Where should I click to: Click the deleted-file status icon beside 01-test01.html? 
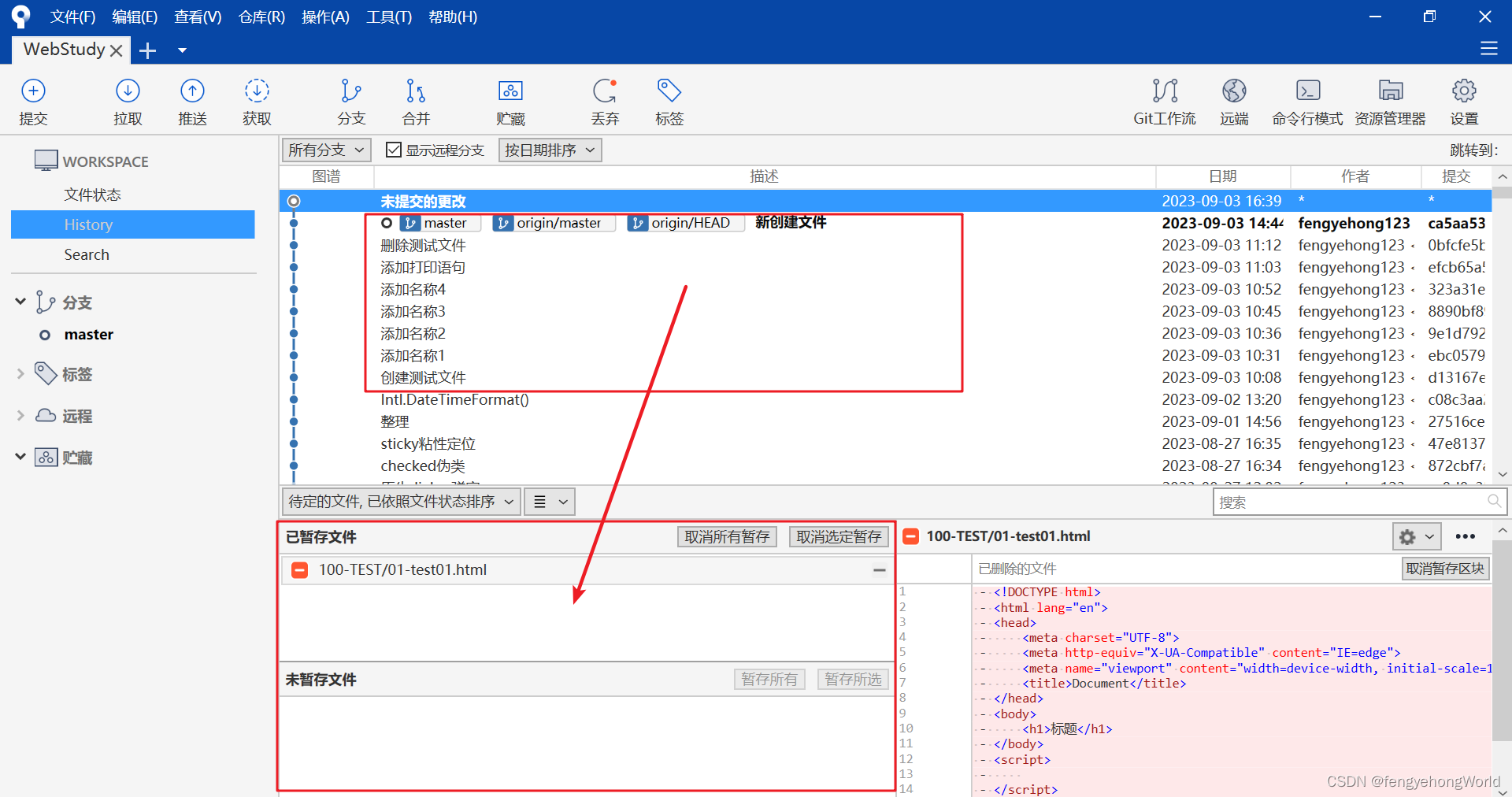tap(910, 536)
